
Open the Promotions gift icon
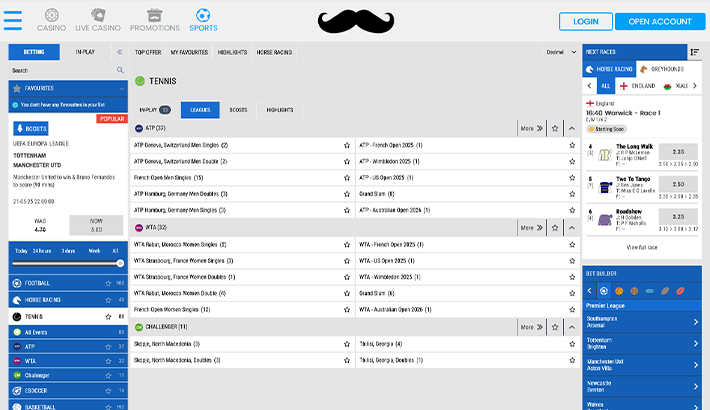pos(154,15)
